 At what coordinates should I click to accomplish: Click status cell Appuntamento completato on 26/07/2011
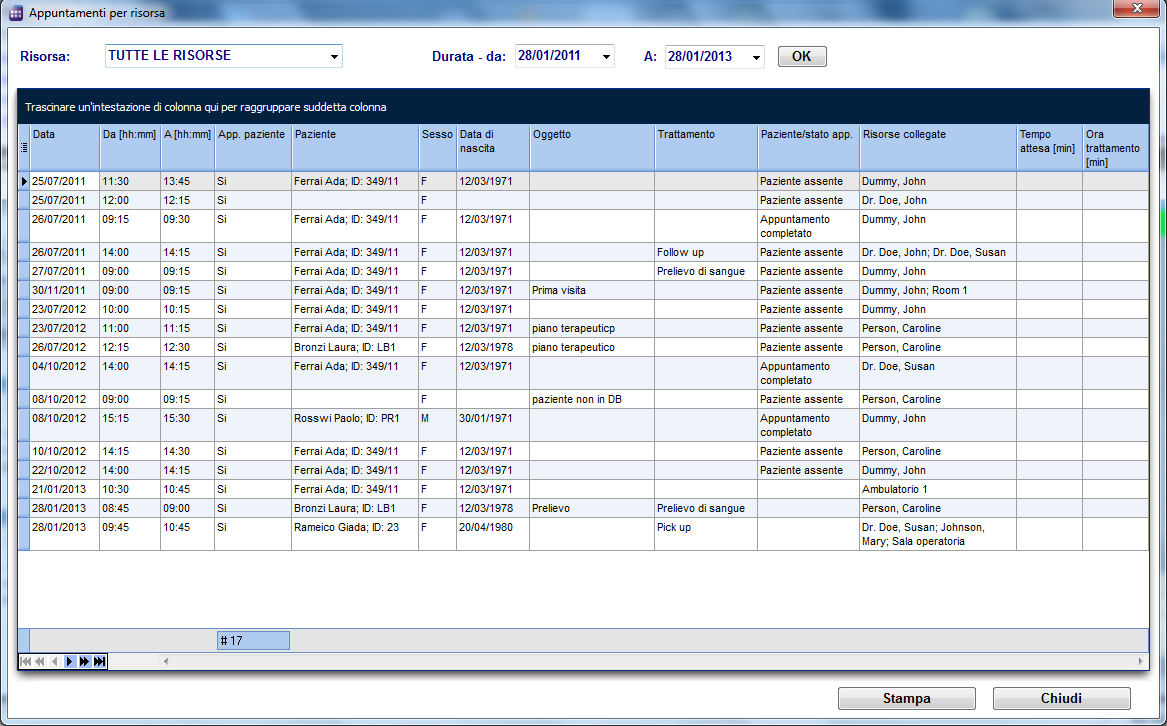click(808, 226)
